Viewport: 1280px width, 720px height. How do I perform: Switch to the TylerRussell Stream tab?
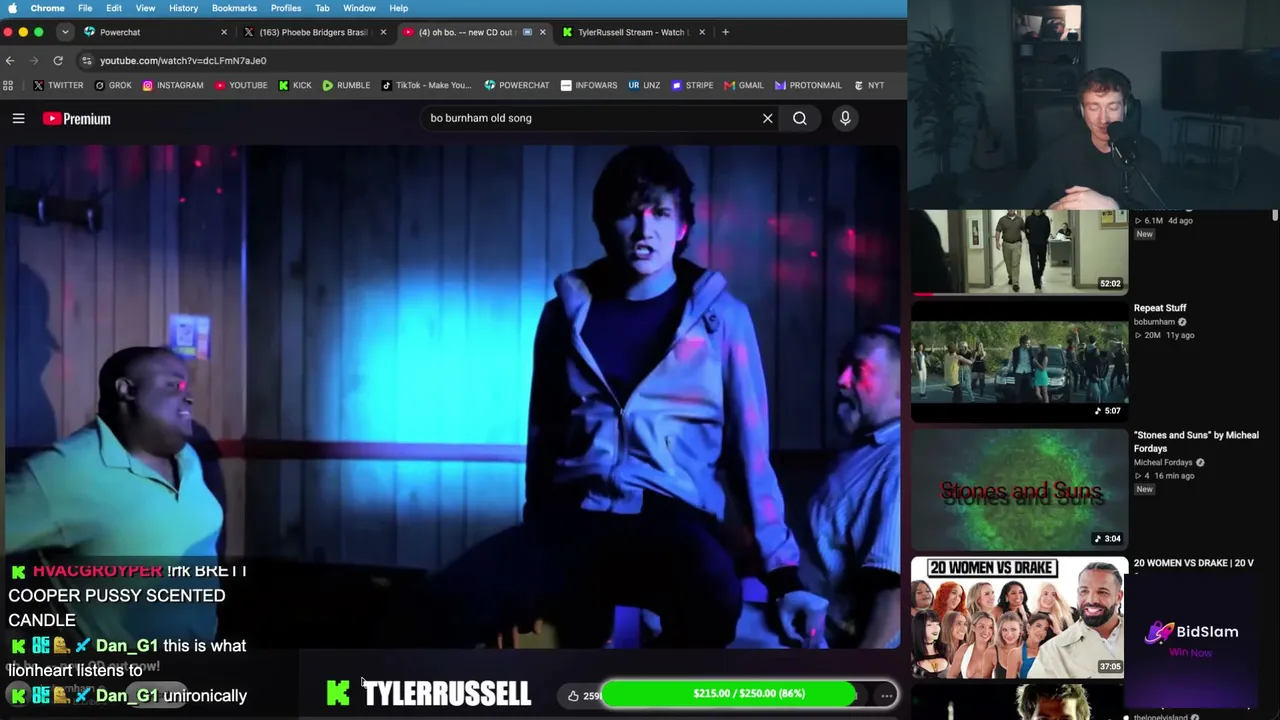(632, 32)
